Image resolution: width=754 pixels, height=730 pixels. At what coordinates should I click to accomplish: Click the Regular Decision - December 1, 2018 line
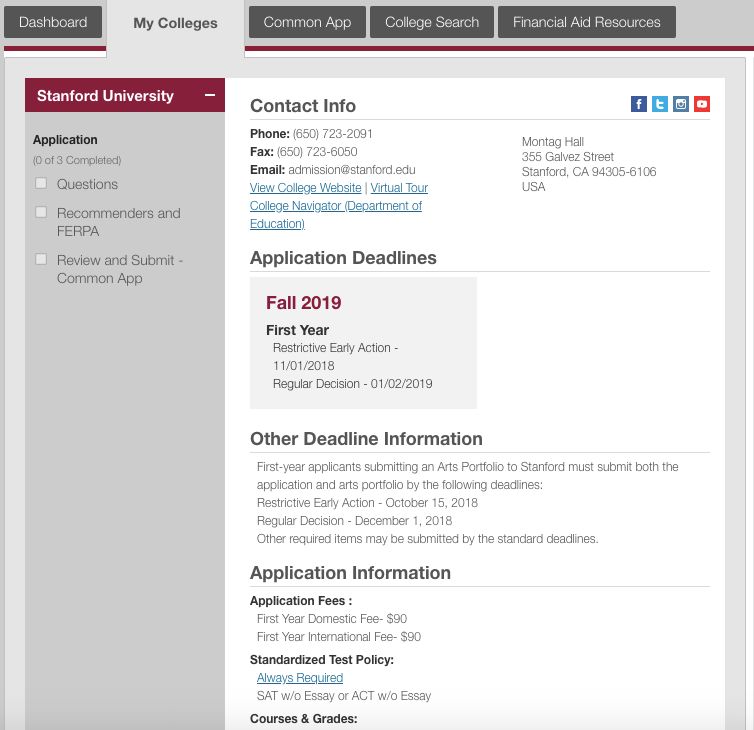tap(354, 521)
